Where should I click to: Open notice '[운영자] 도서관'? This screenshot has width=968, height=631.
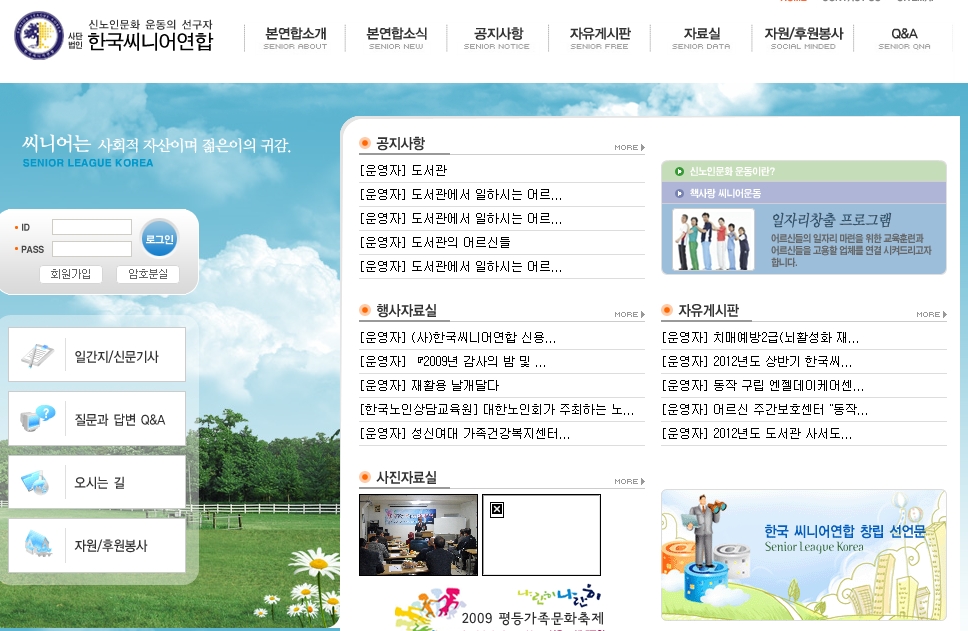[x=403, y=170]
